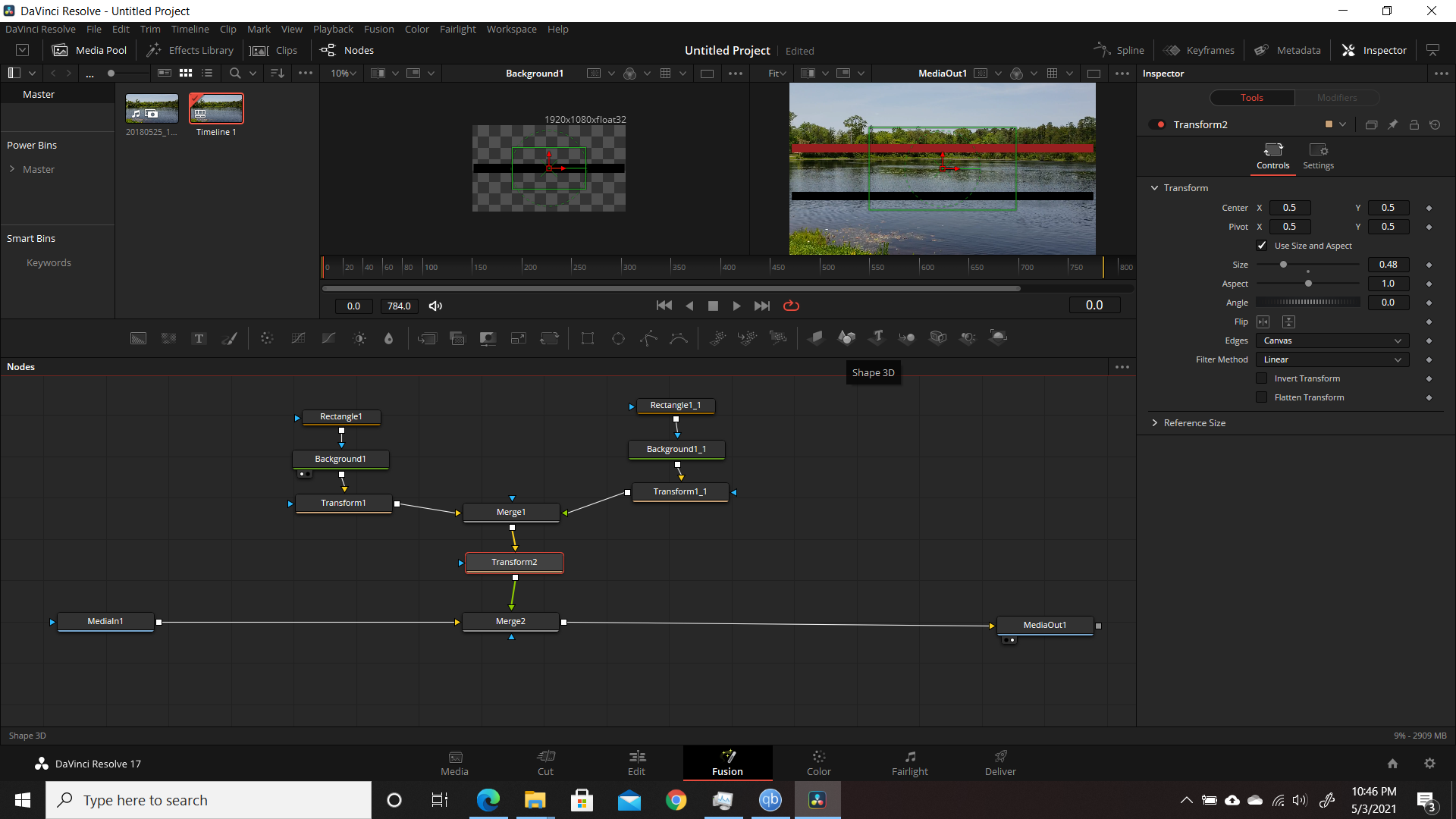Add a Polygon mask from toolbar

click(x=648, y=338)
